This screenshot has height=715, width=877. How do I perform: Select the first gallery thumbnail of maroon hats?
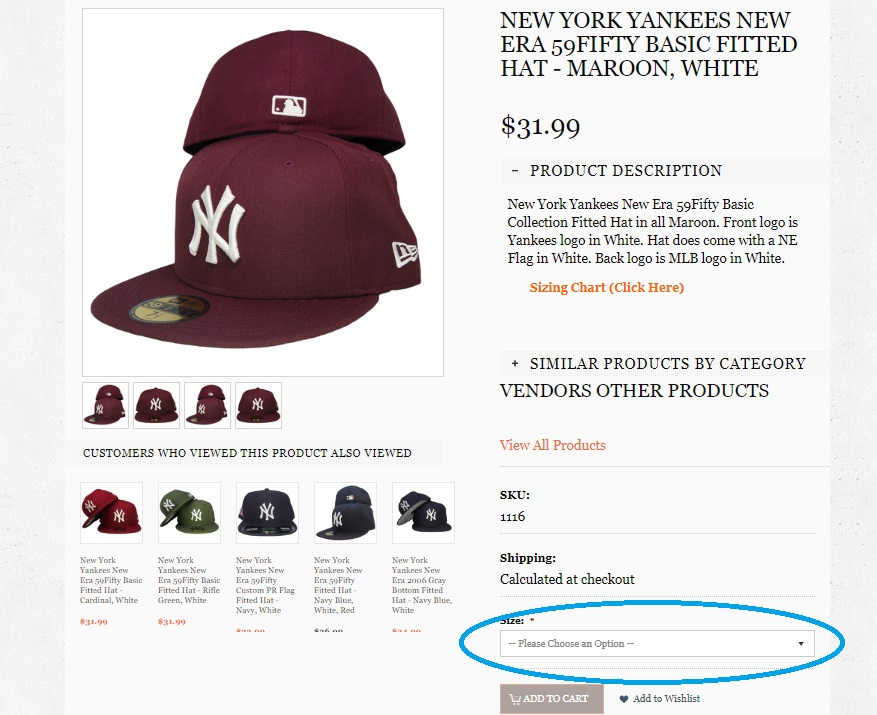coord(105,405)
